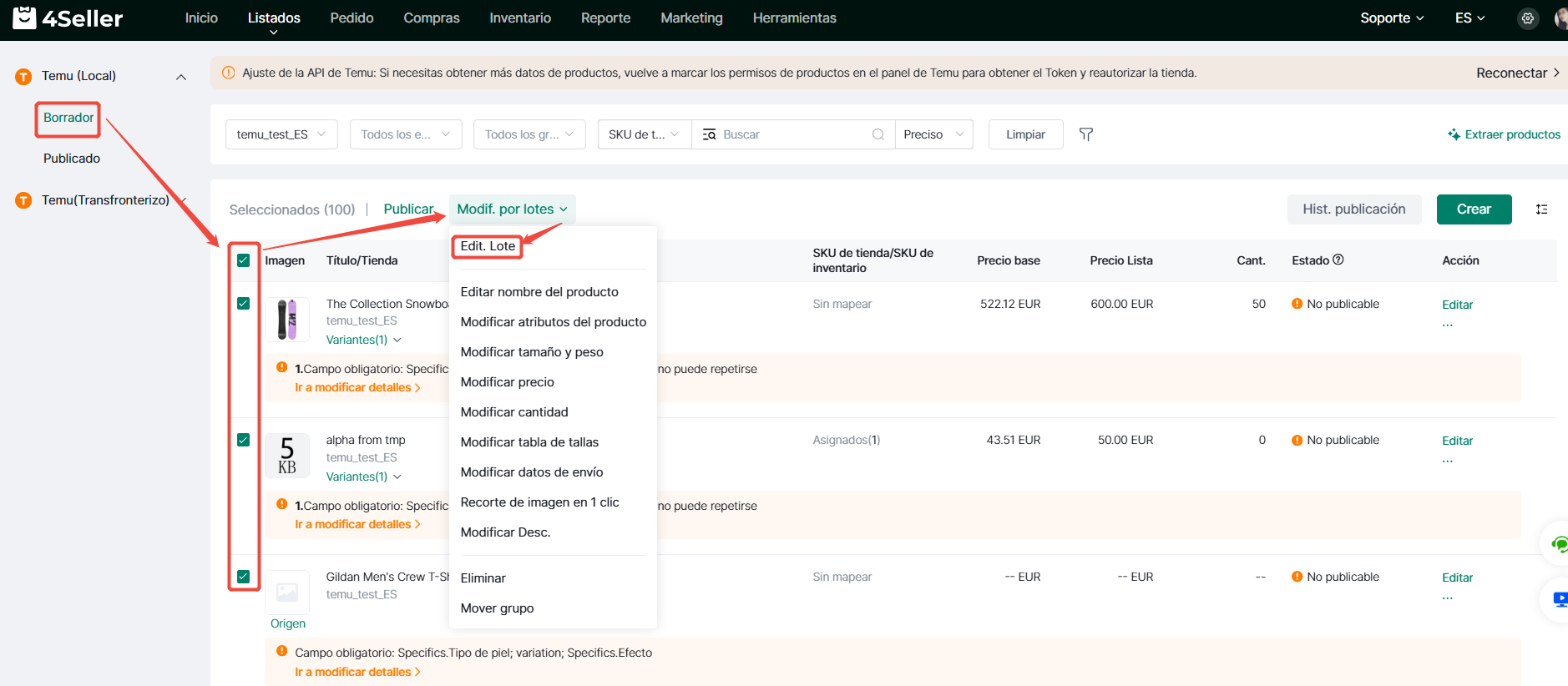Viewport: 1568px width, 686px height.
Task: Open more actions dots for alpha from tmp row
Action: coord(1447,461)
